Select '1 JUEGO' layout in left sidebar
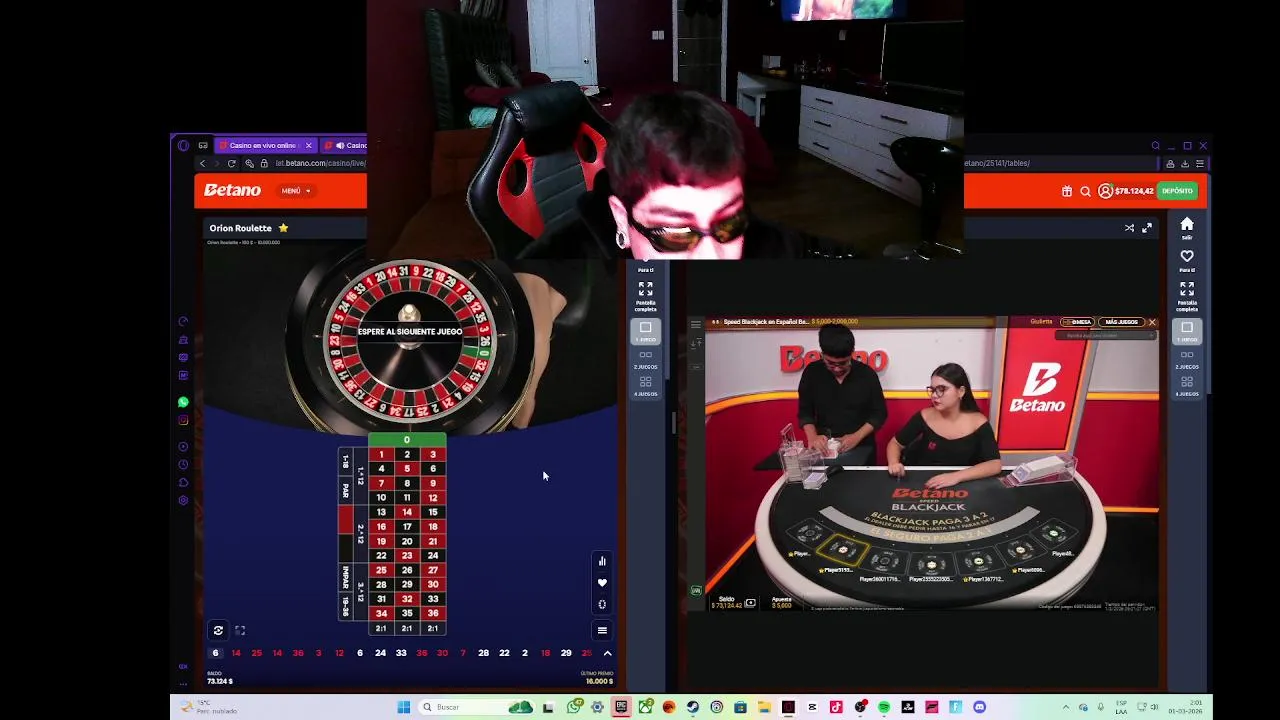This screenshot has width=1280, height=720. (646, 332)
